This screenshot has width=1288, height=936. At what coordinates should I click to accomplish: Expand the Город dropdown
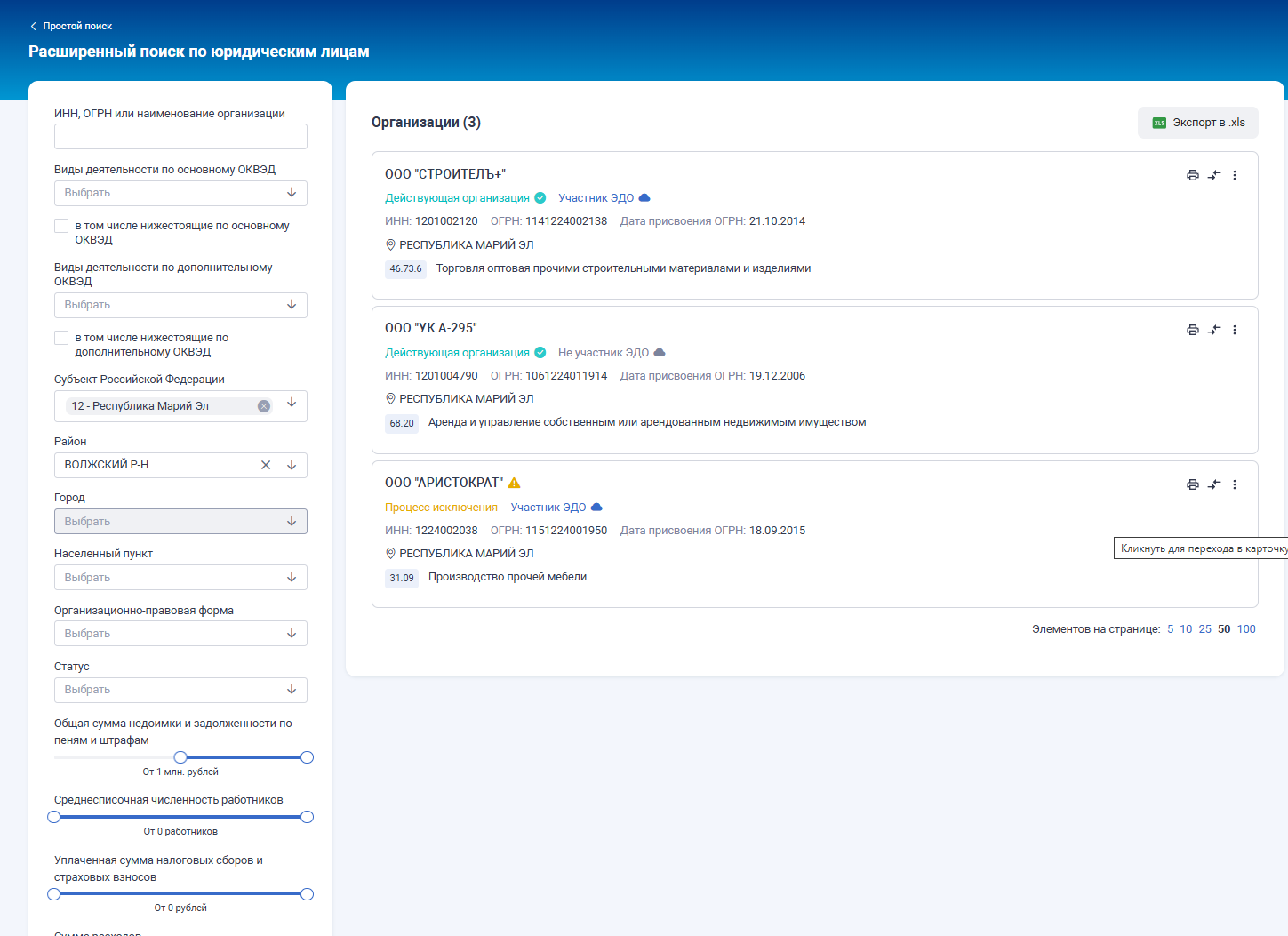pos(180,522)
